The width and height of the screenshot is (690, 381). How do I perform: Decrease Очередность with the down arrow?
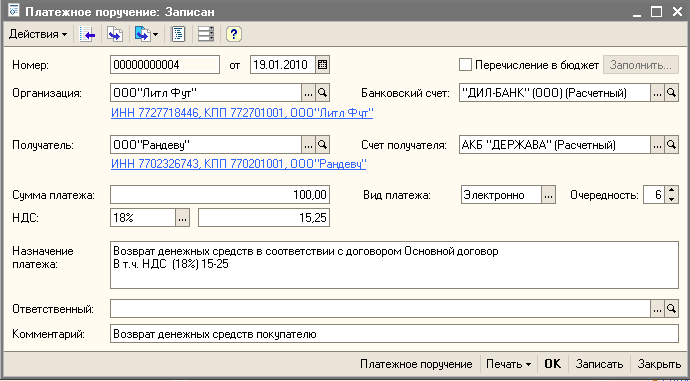coord(671,199)
